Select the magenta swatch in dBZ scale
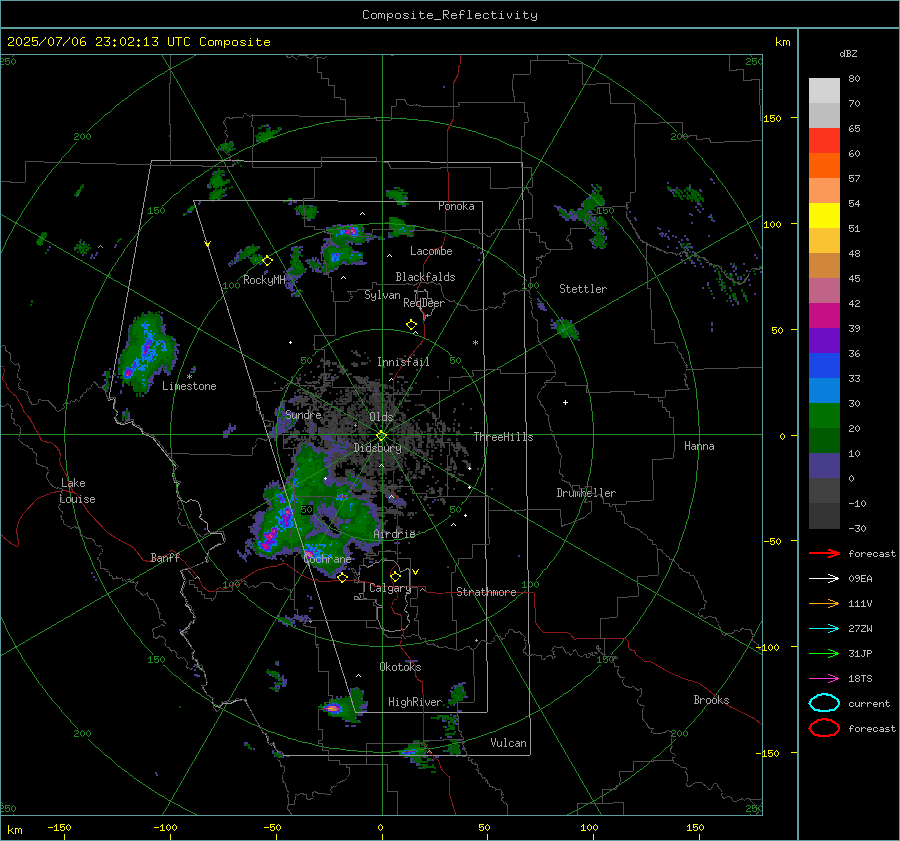 824,316
